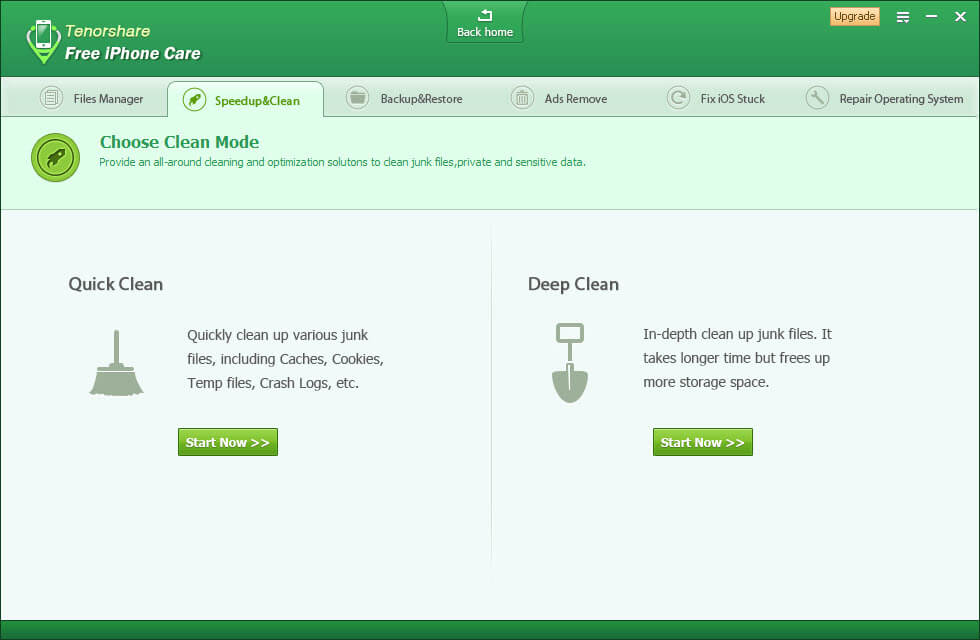Minimize the Free iPhone Care window
980x640 pixels.
[x=931, y=16]
